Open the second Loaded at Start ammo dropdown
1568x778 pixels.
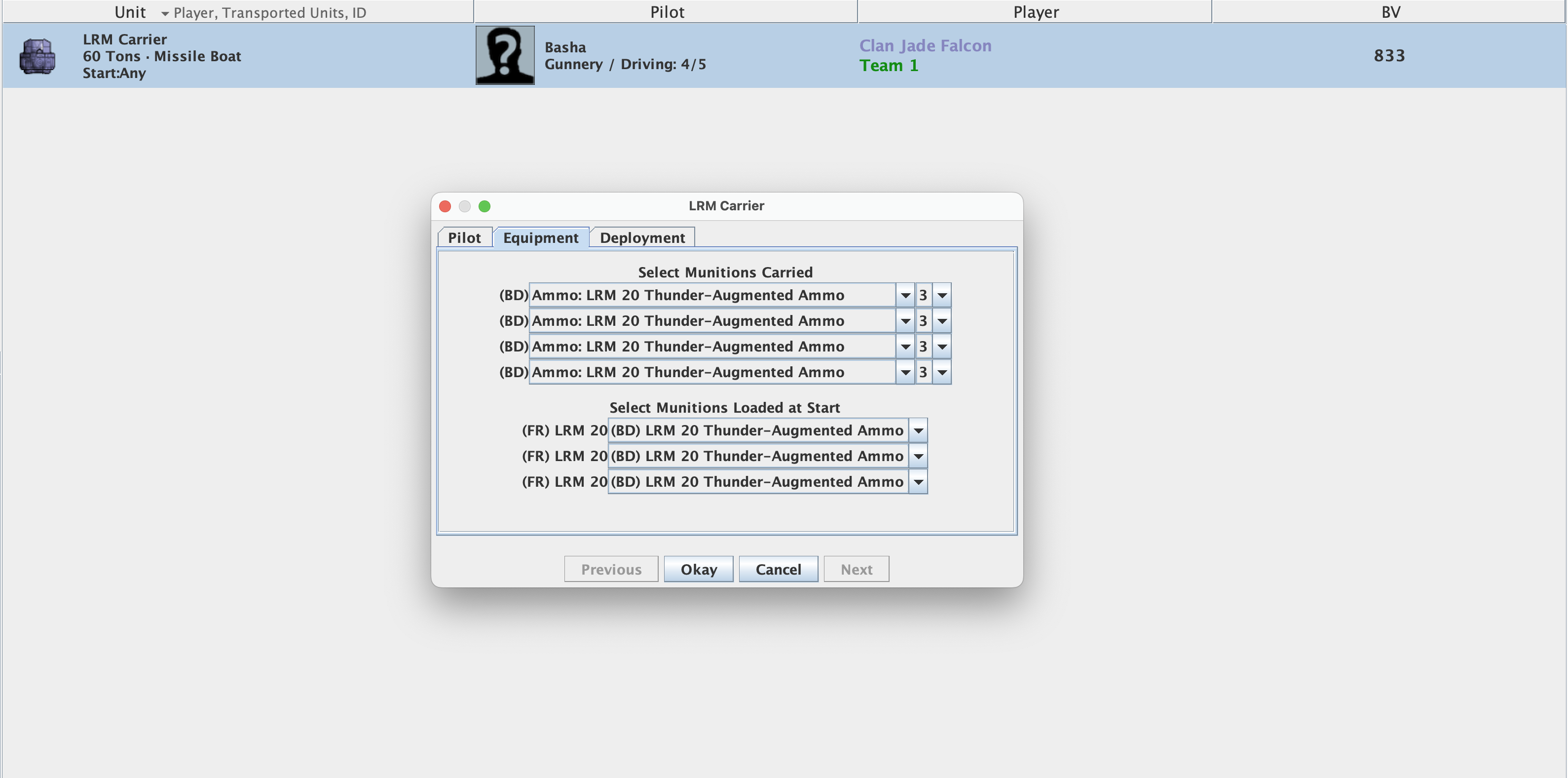(x=918, y=456)
